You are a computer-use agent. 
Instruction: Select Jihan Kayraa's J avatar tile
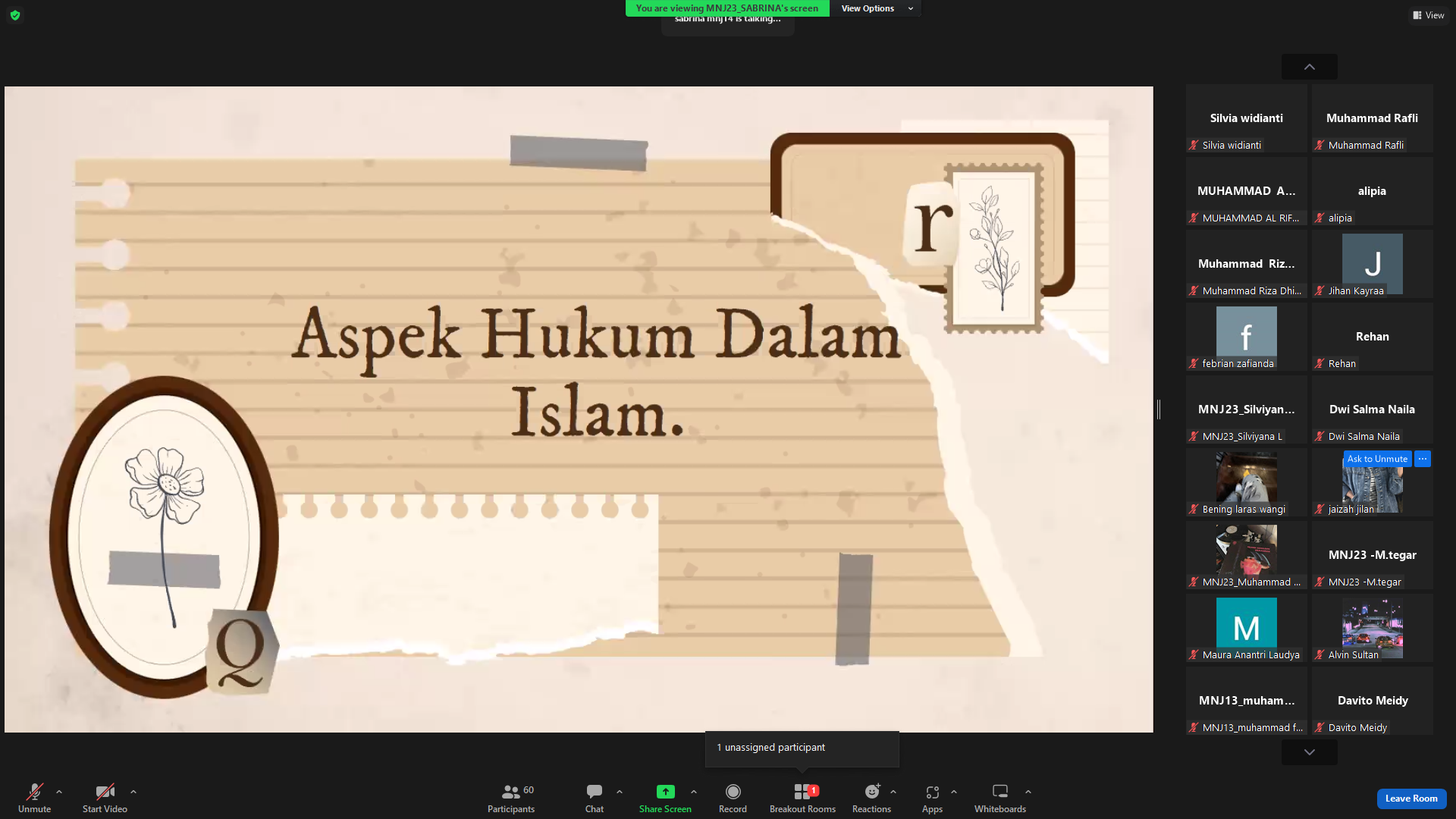[1373, 263]
